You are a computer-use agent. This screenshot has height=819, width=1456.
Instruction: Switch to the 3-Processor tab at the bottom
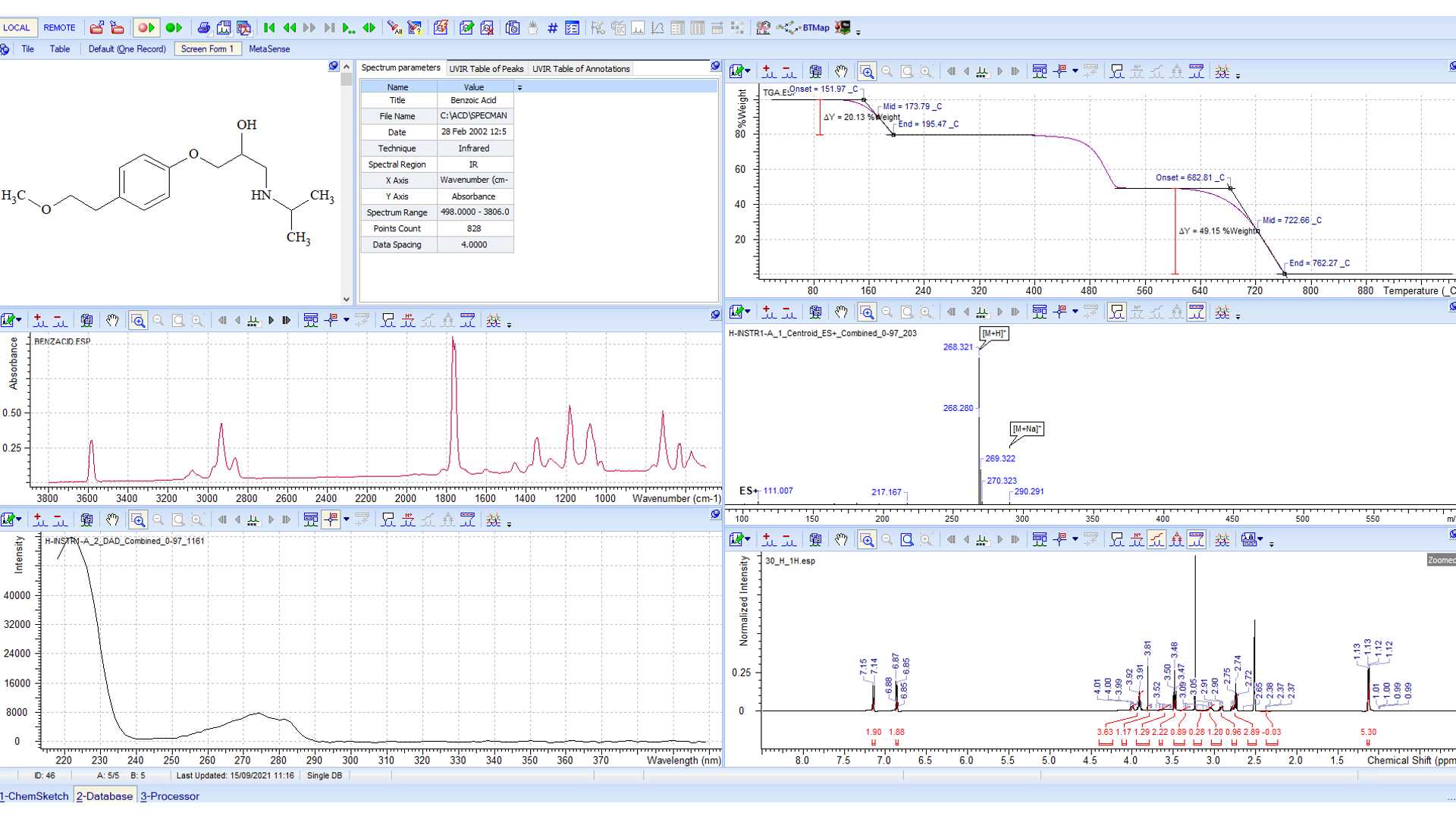[x=169, y=796]
